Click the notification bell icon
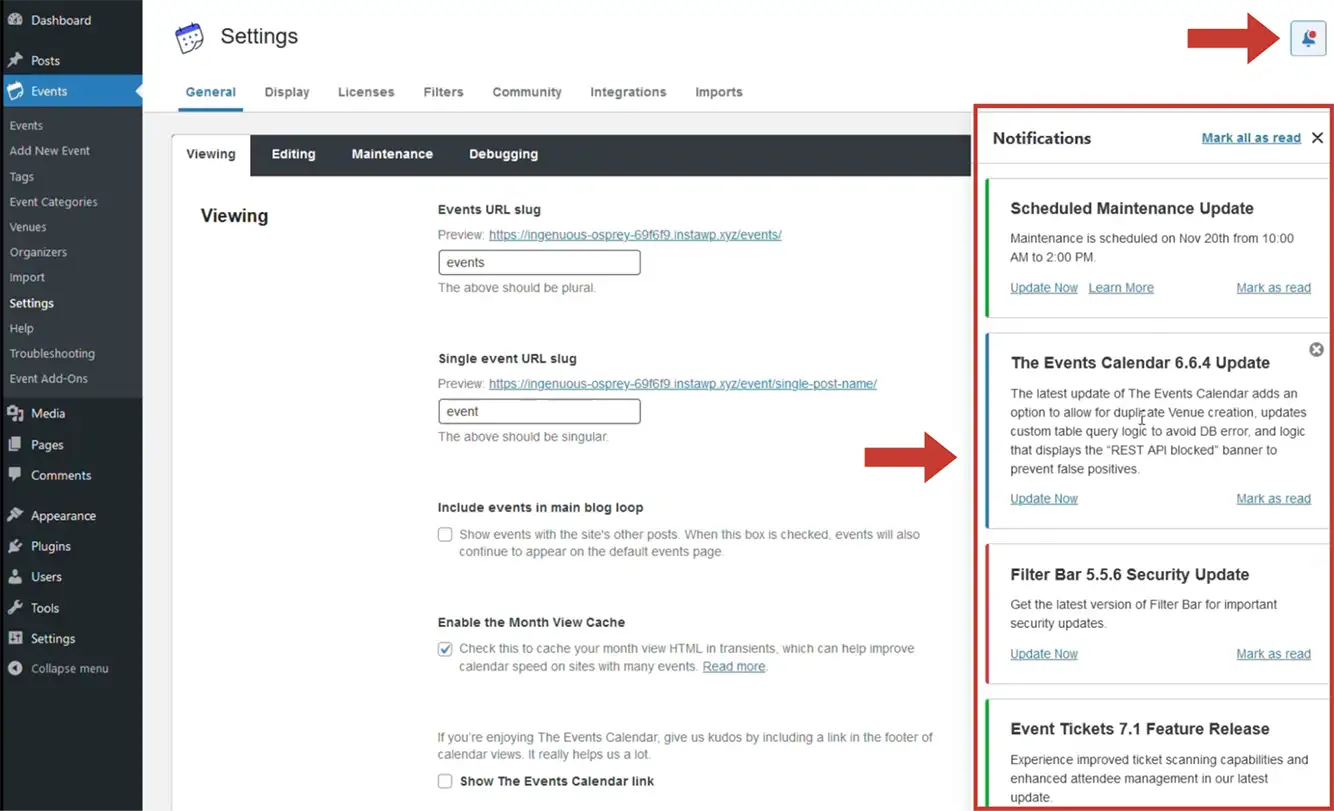 point(1308,39)
